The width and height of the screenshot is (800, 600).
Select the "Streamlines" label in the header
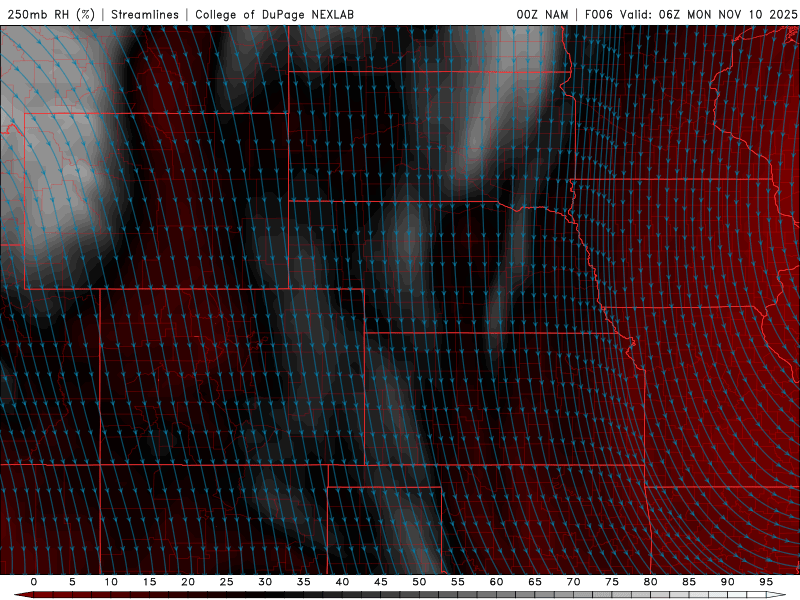(x=145, y=14)
